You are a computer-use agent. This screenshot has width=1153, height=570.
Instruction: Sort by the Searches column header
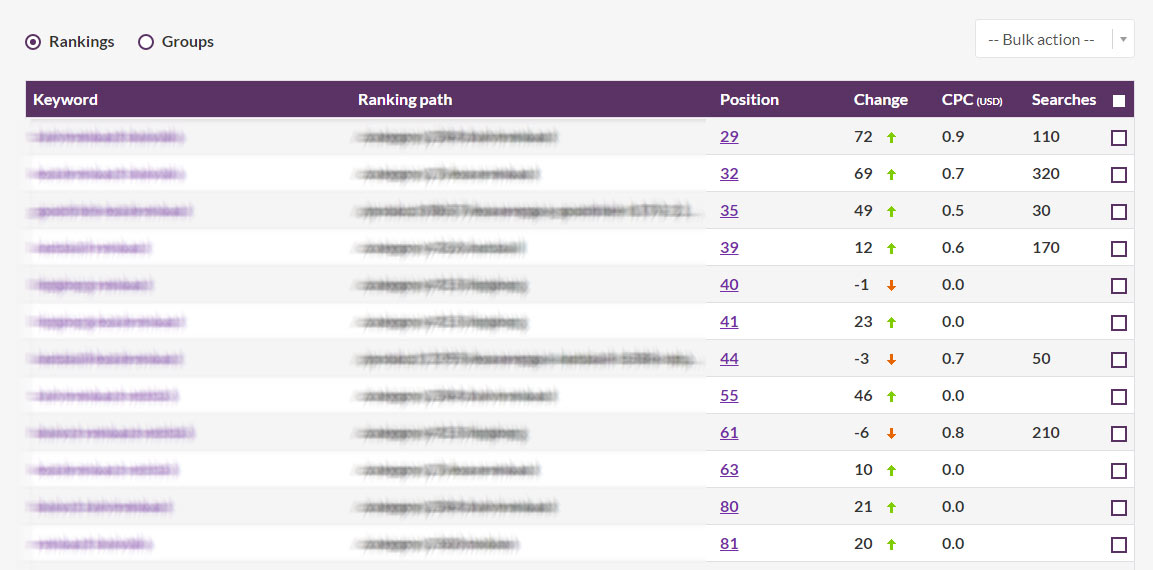[x=1063, y=100]
